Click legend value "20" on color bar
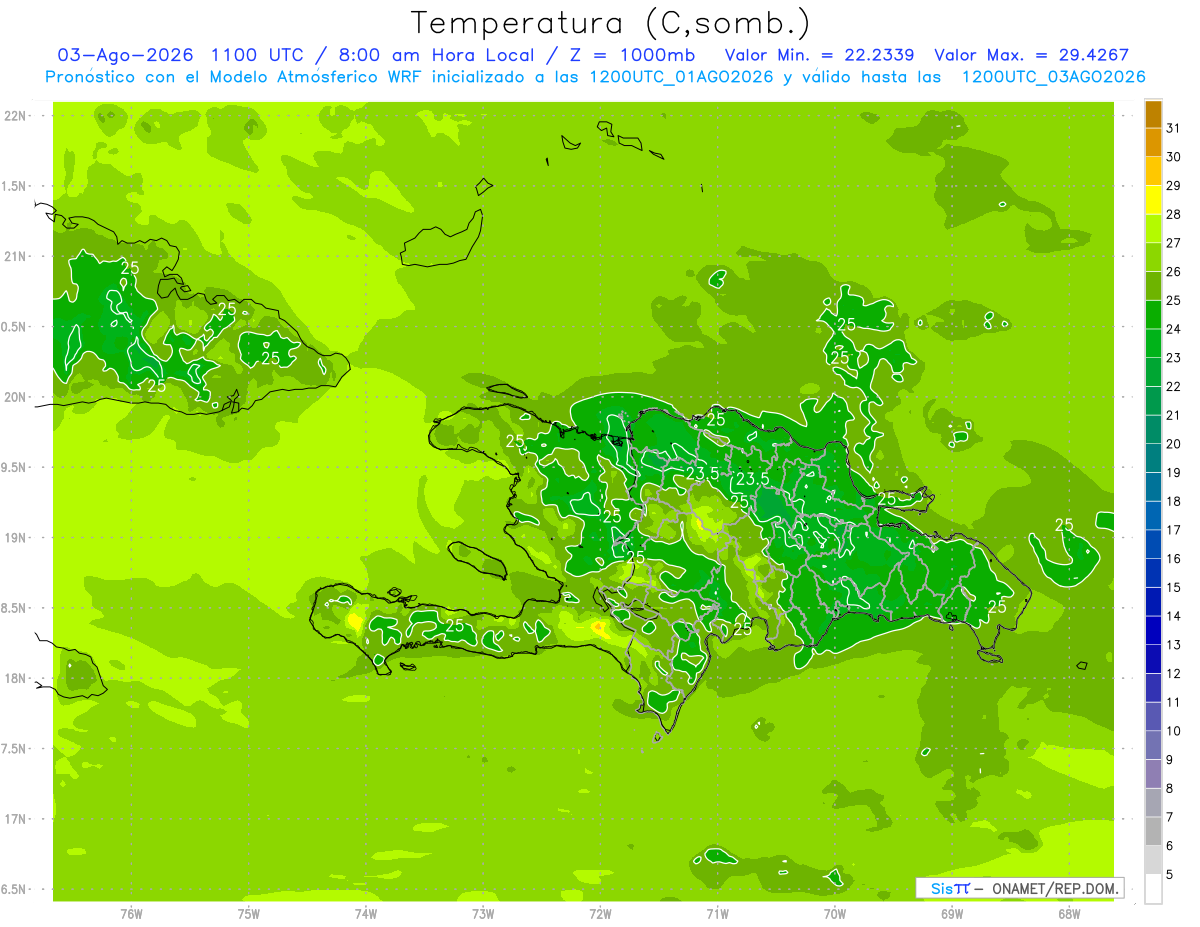The width and height of the screenshot is (1200, 927). tap(1173, 444)
